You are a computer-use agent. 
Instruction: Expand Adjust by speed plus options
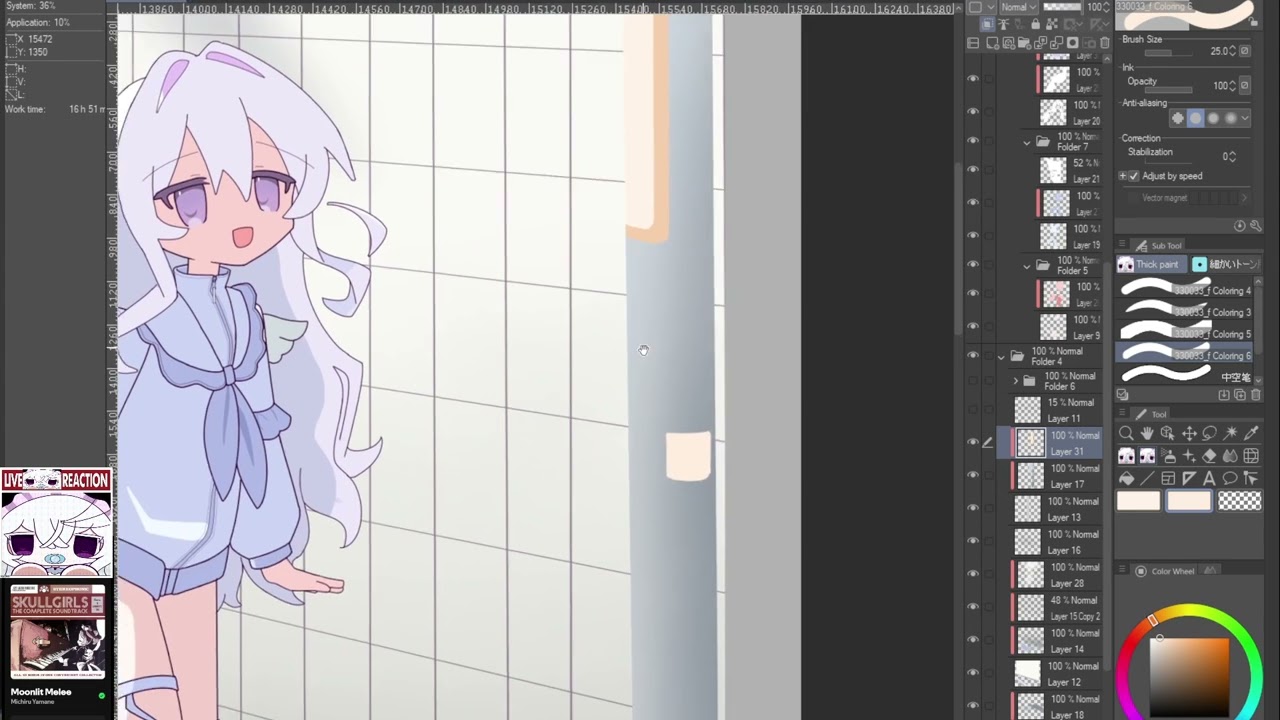click(x=1122, y=176)
